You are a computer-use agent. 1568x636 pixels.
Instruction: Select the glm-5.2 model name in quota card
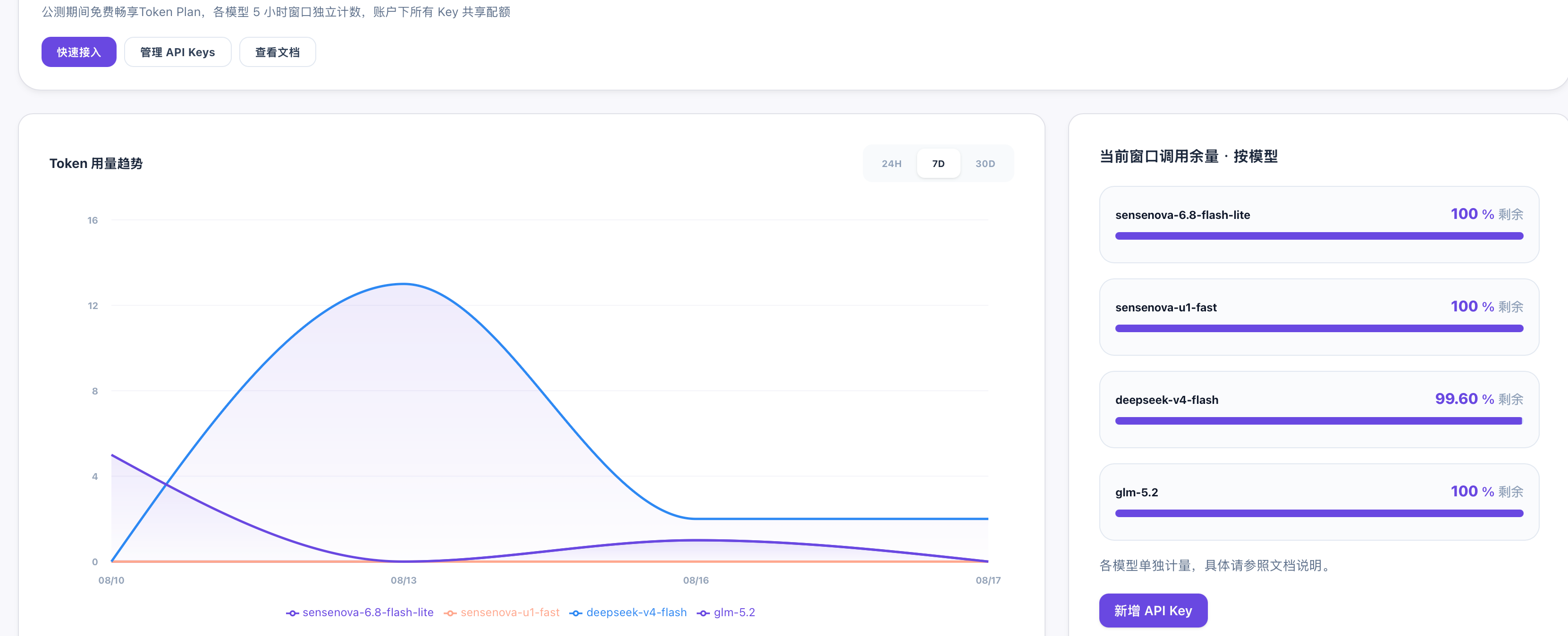click(1137, 493)
